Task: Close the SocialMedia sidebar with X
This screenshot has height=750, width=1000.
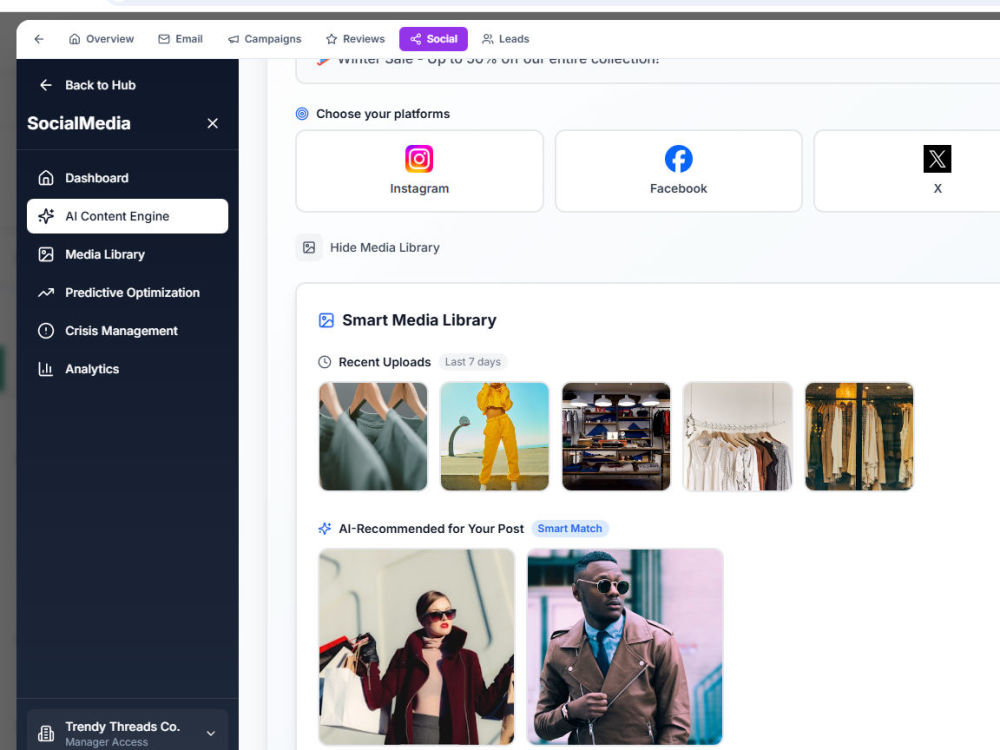Action: [212, 123]
